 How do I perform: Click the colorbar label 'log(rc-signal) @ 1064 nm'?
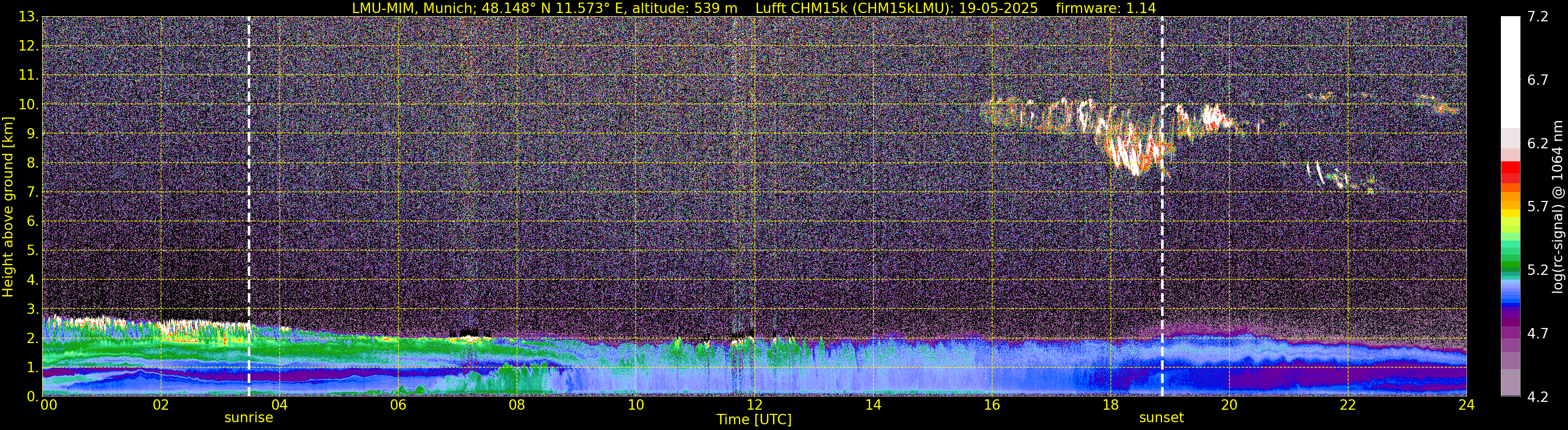[x=1558, y=207]
